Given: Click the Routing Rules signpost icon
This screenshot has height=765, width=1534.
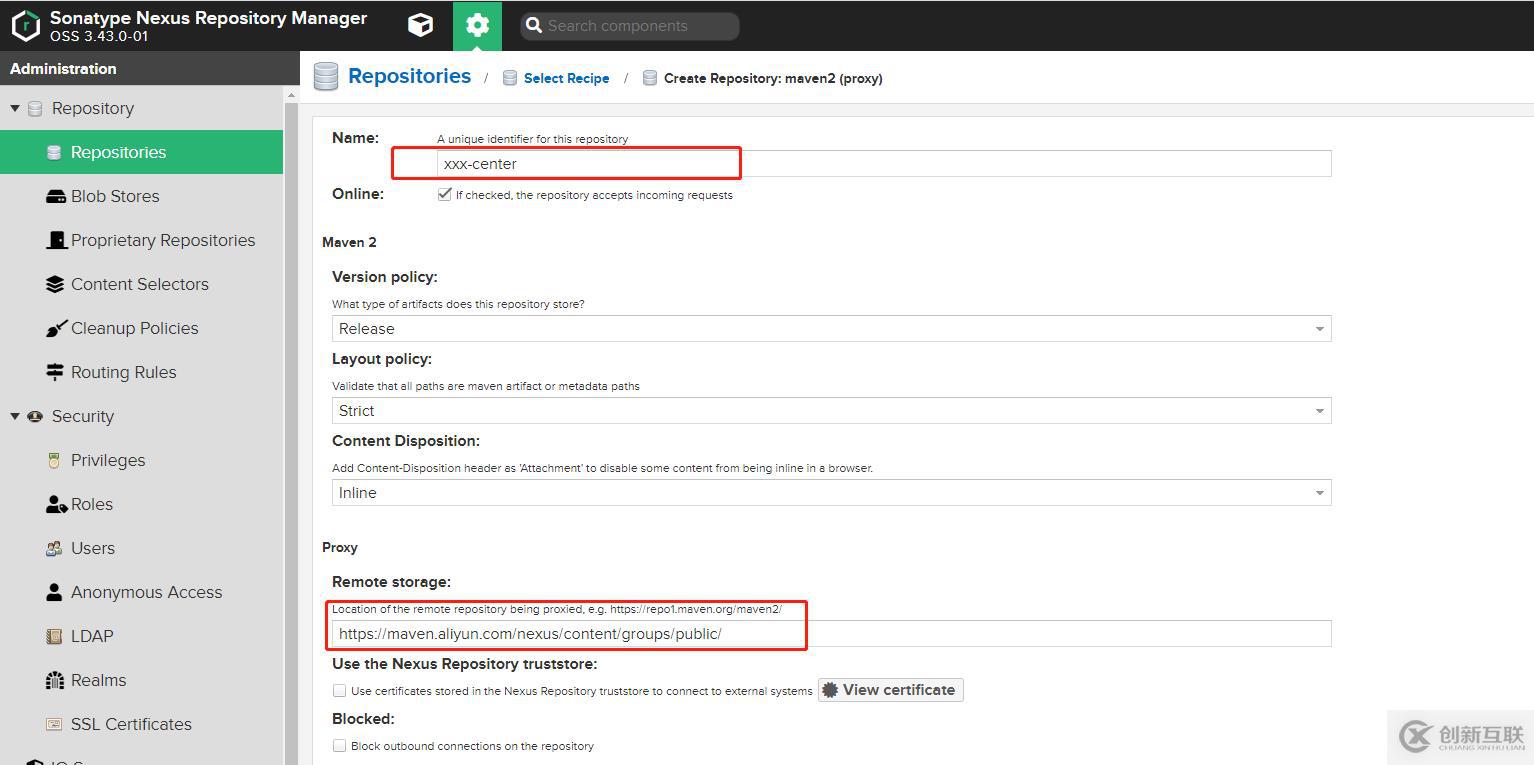Looking at the screenshot, I should tap(55, 372).
